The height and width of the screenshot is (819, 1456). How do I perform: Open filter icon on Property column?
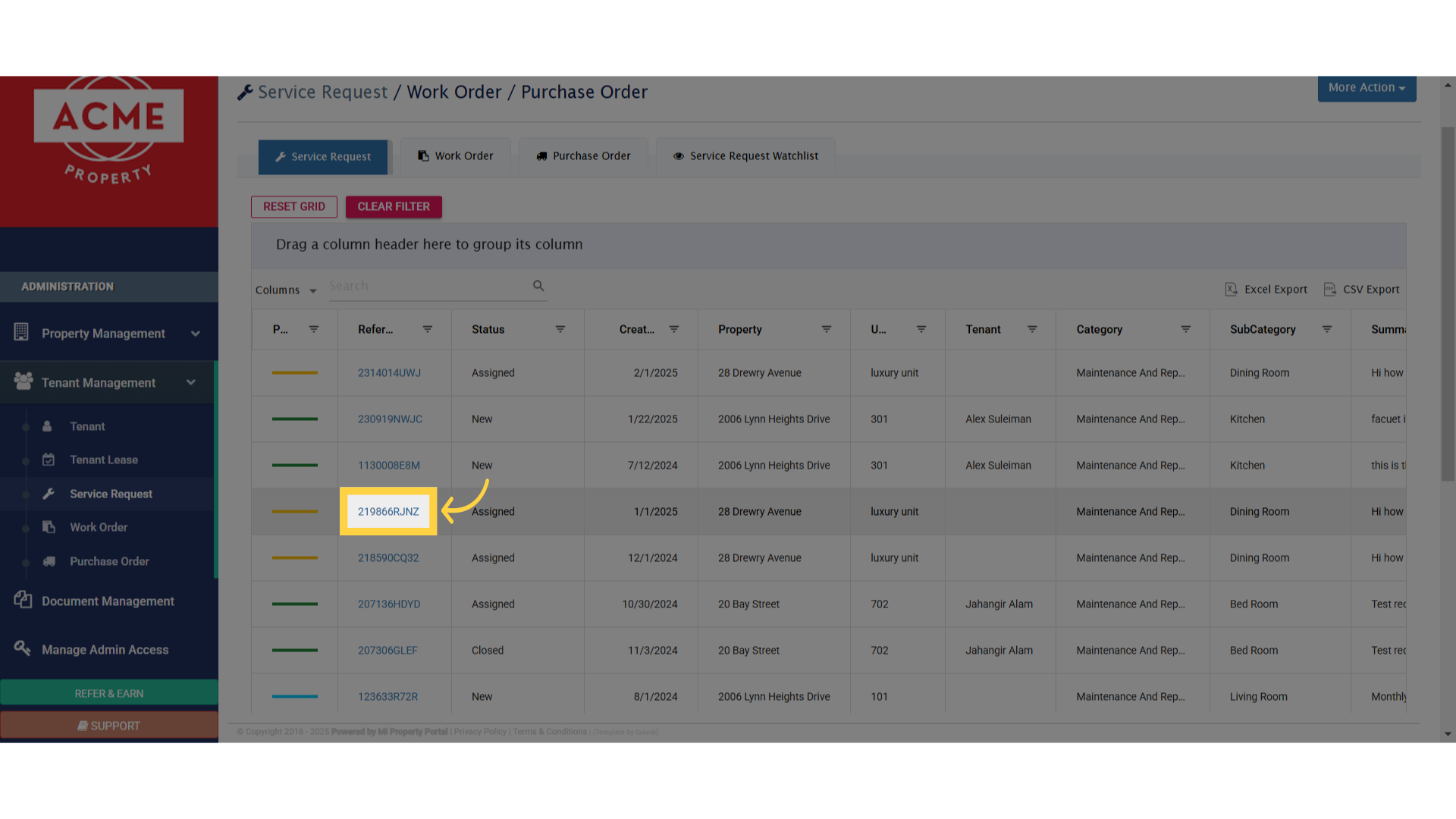(x=826, y=329)
